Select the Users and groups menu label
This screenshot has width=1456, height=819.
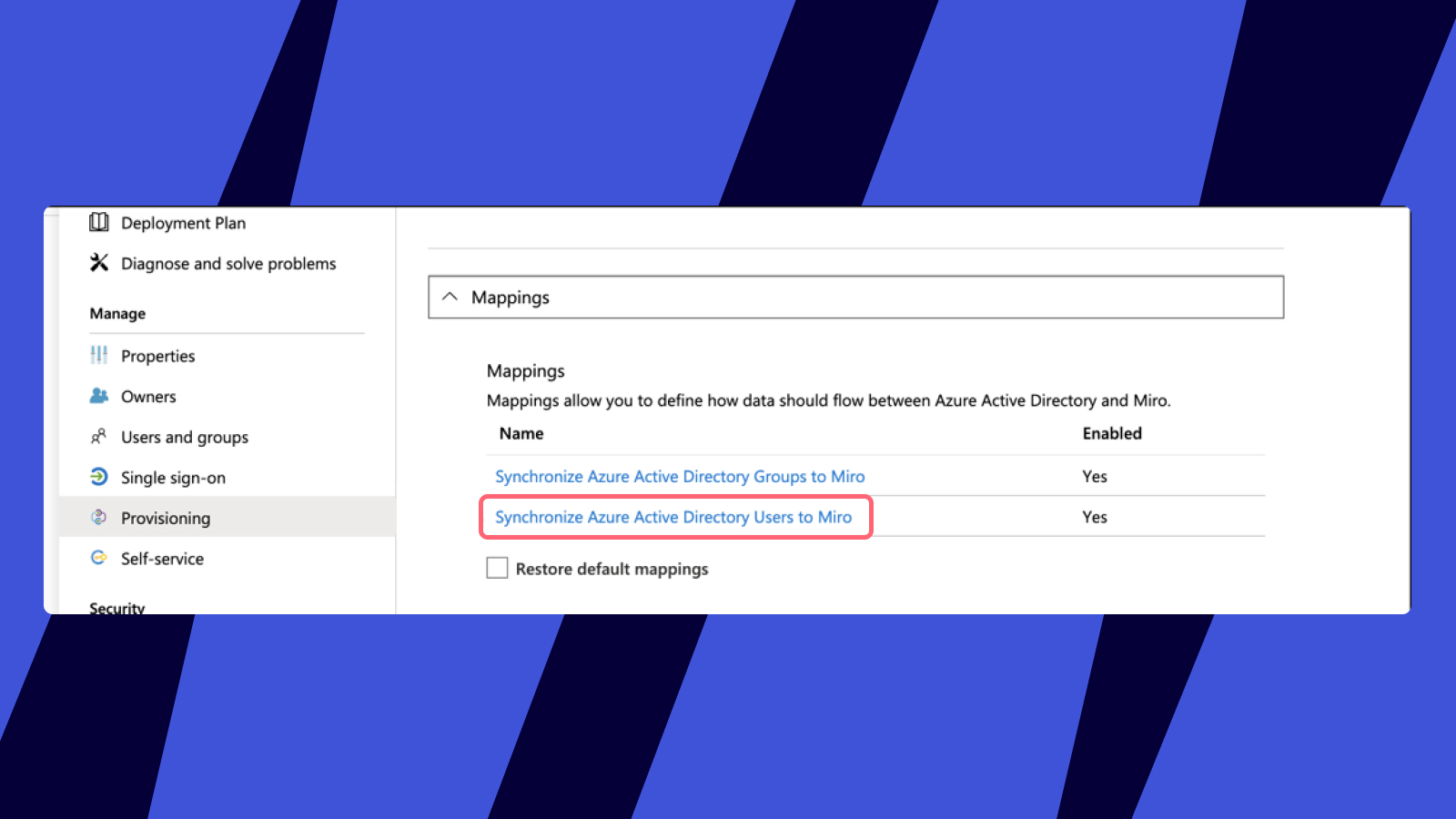point(184,438)
